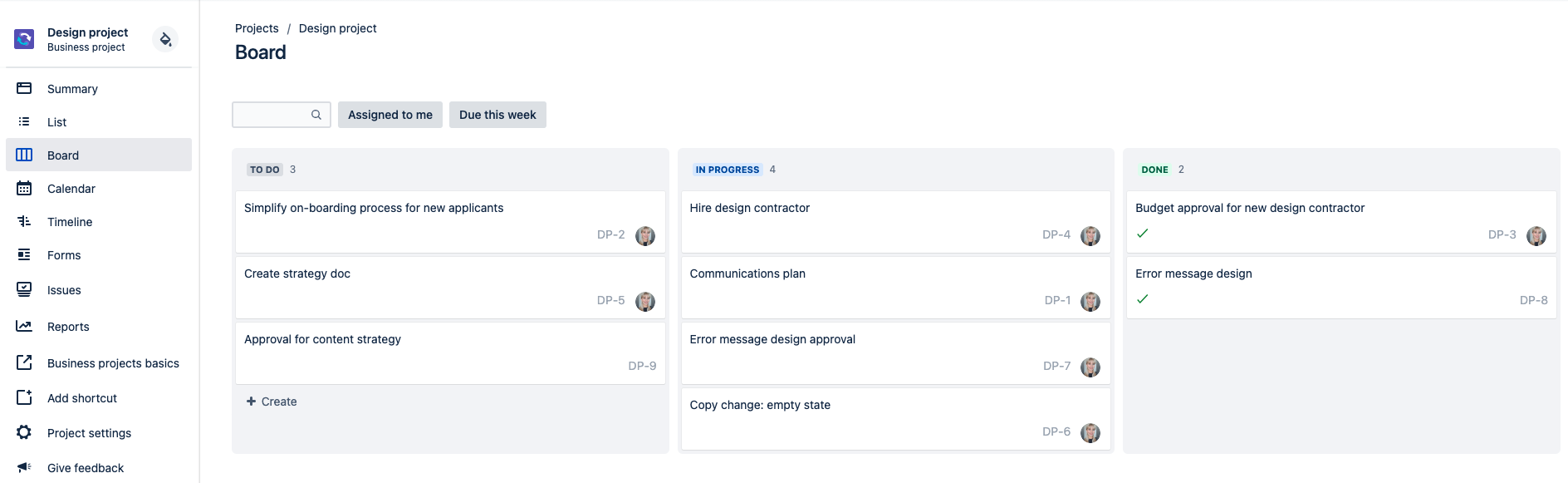Click assignee avatar on DP-2 card
This screenshot has height=483, width=1568.
coord(645,236)
